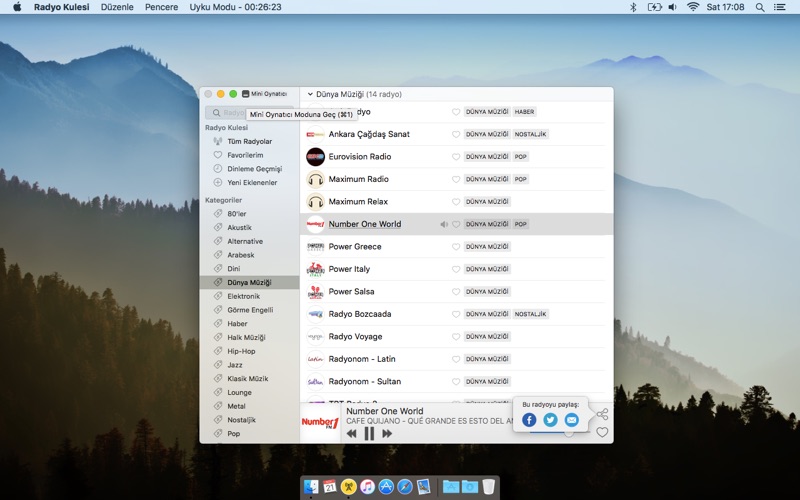Viewport: 800px width, 500px height.
Task: Favorite the playing station in player bar
Action: pos(602,432)
